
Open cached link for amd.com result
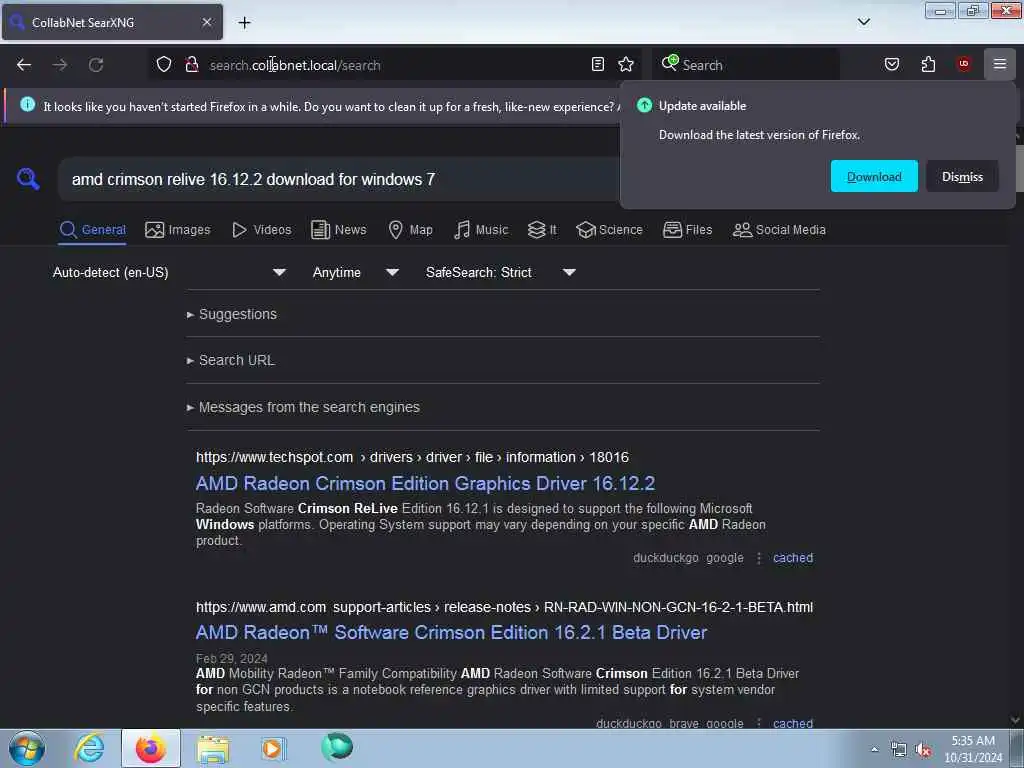click(x=793, y=723)
